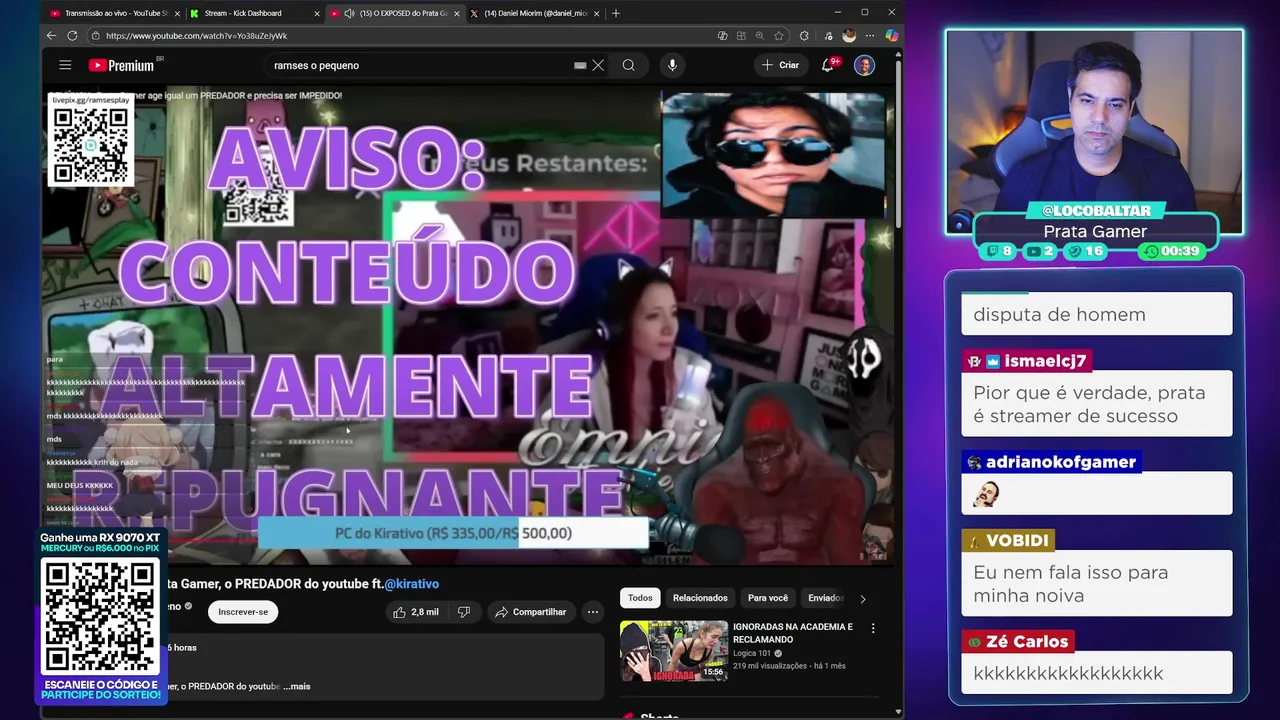Show more filter chips with right chevron
Image resolution: width=1280 pixels, height=720 pixels.
tap(863, 598)
